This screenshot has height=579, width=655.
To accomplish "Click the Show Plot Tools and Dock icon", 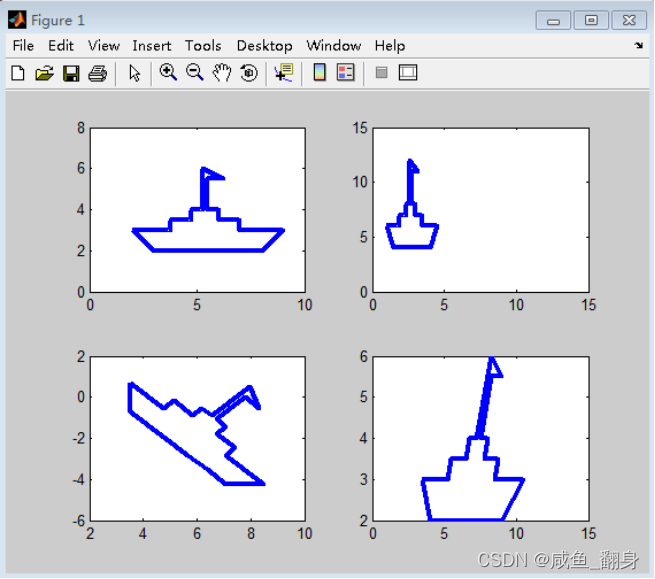I will coord(408,73).
